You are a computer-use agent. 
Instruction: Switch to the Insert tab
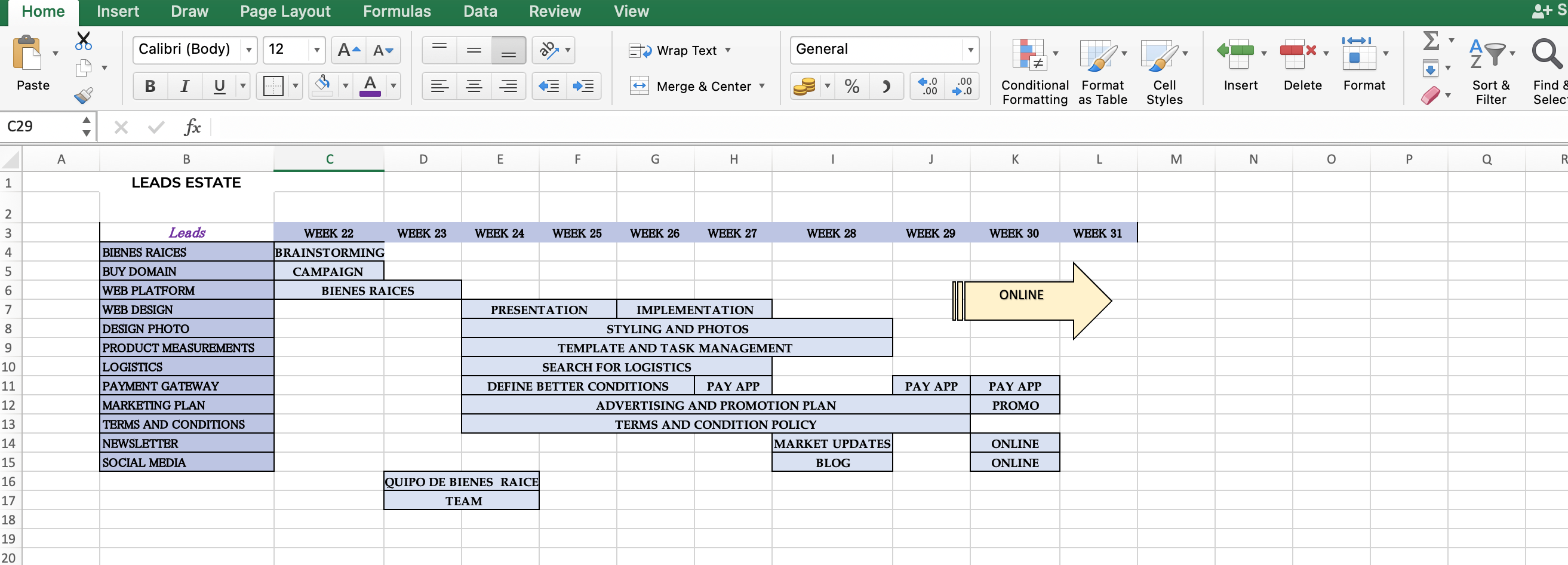tap(118, 11)
